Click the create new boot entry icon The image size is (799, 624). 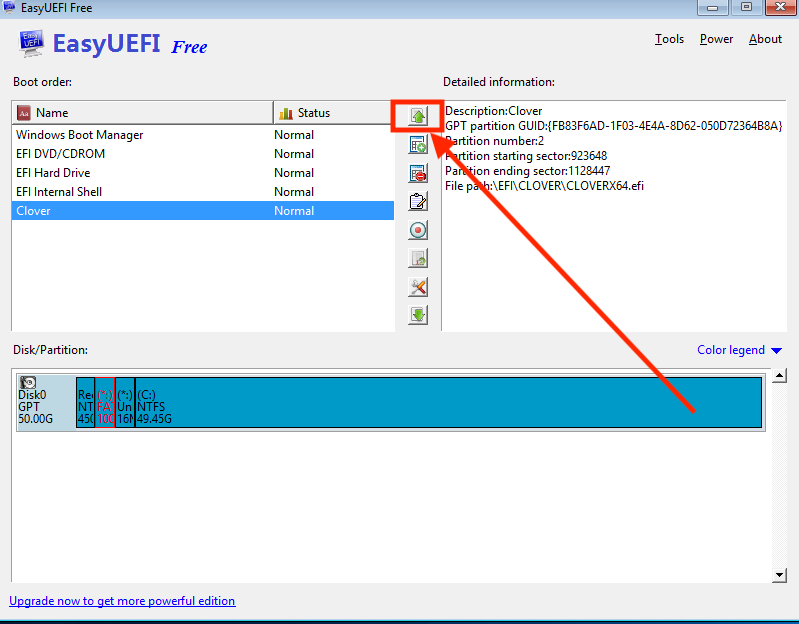click(418, 145)
